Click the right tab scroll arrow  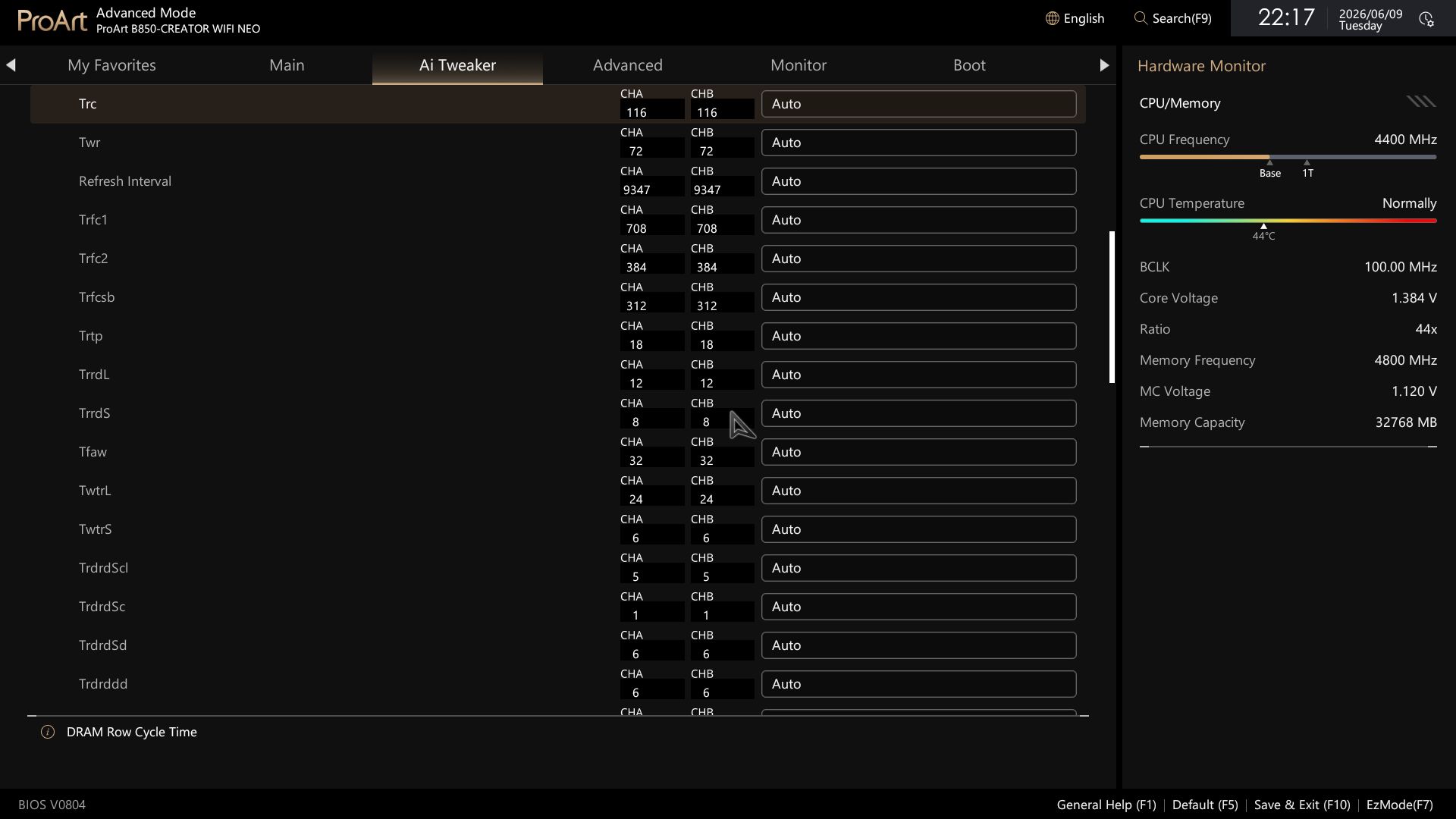[1104, 65]
